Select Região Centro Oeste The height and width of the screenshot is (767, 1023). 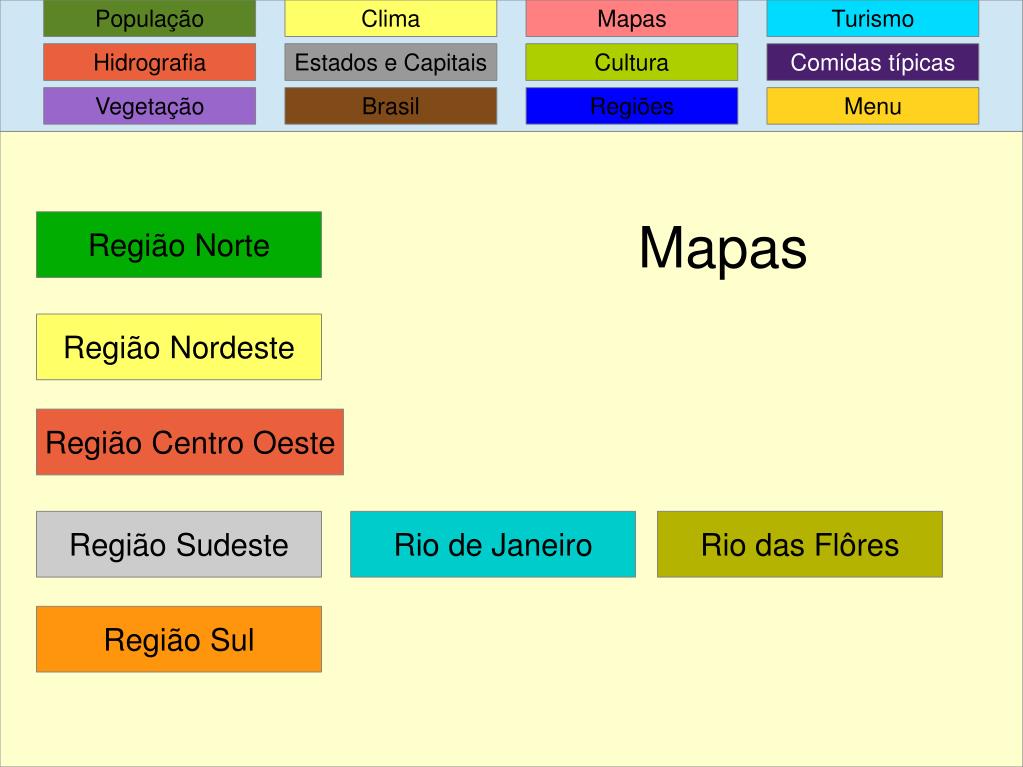click(190, 442)
